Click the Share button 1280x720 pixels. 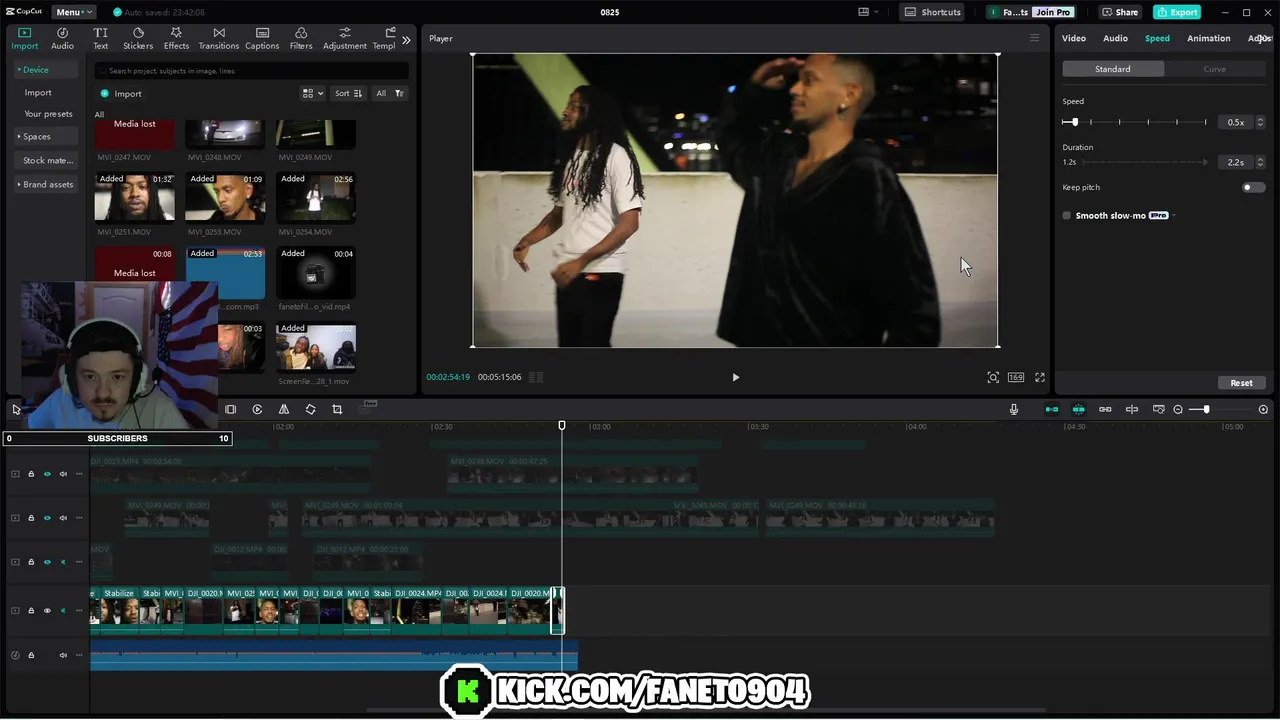click(x=1119, y=12)
